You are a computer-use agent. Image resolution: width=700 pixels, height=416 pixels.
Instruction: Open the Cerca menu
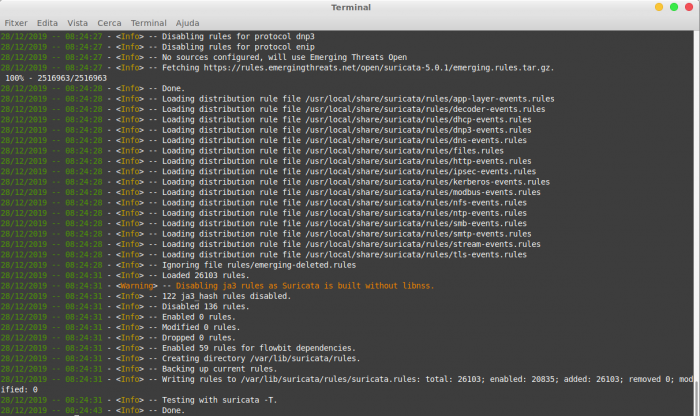tap(109, 21)
